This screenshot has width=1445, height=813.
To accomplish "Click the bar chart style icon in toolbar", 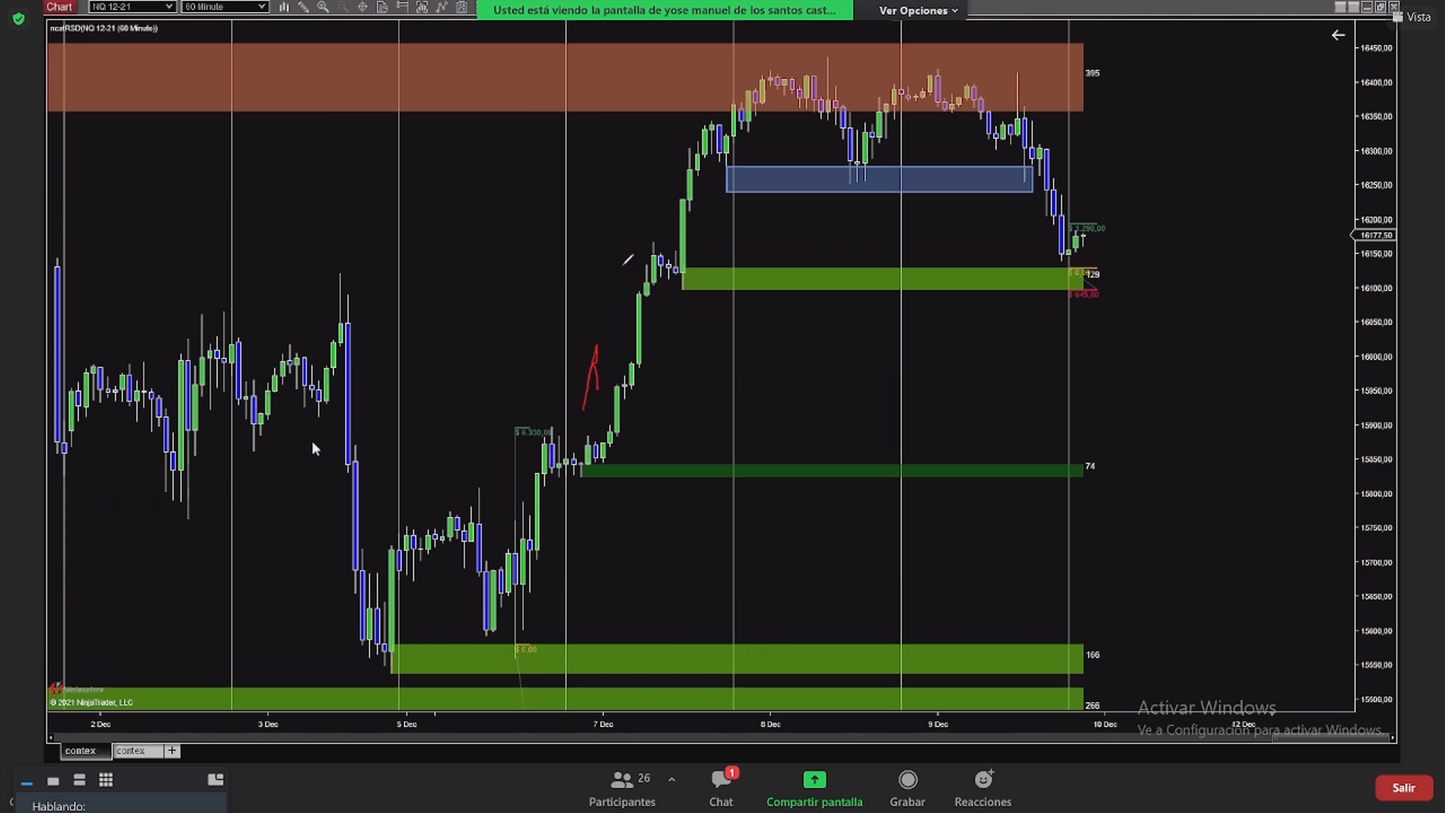I will pos(284,7).
